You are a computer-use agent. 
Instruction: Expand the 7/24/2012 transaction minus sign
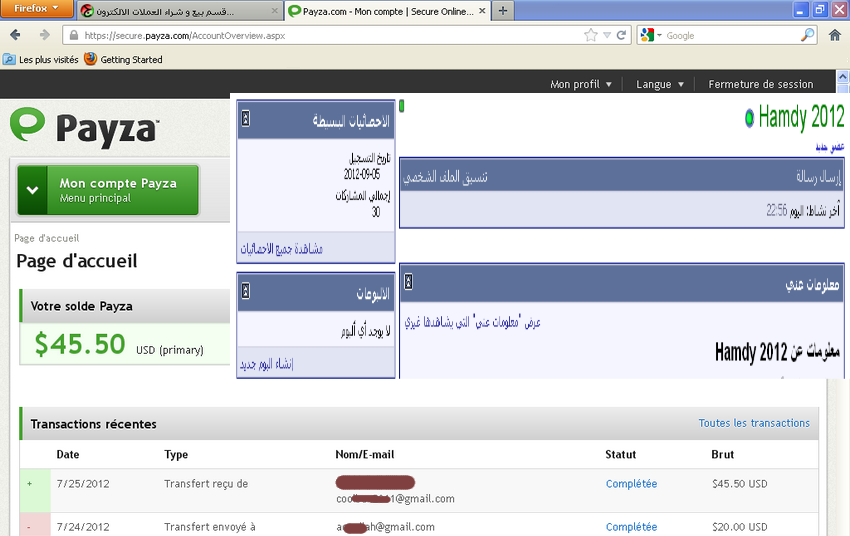pos(29,527)
